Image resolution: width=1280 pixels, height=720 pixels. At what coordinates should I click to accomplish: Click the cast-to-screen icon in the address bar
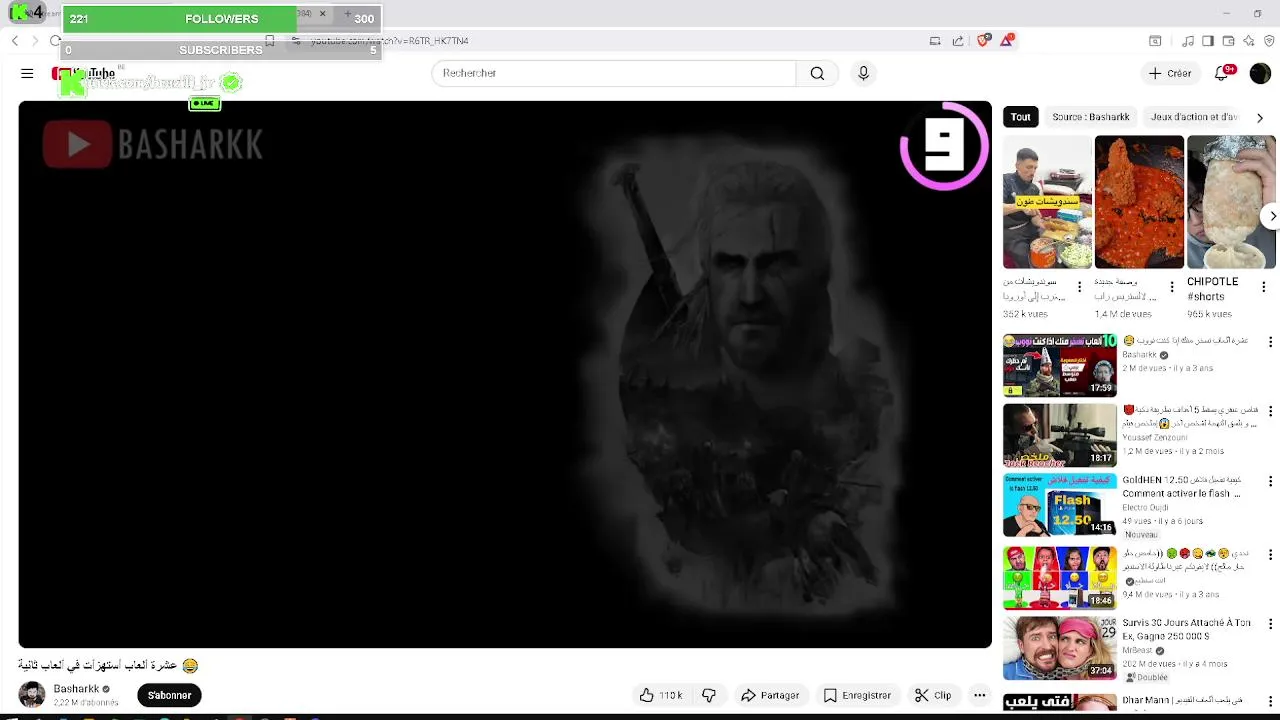point(935,41)
